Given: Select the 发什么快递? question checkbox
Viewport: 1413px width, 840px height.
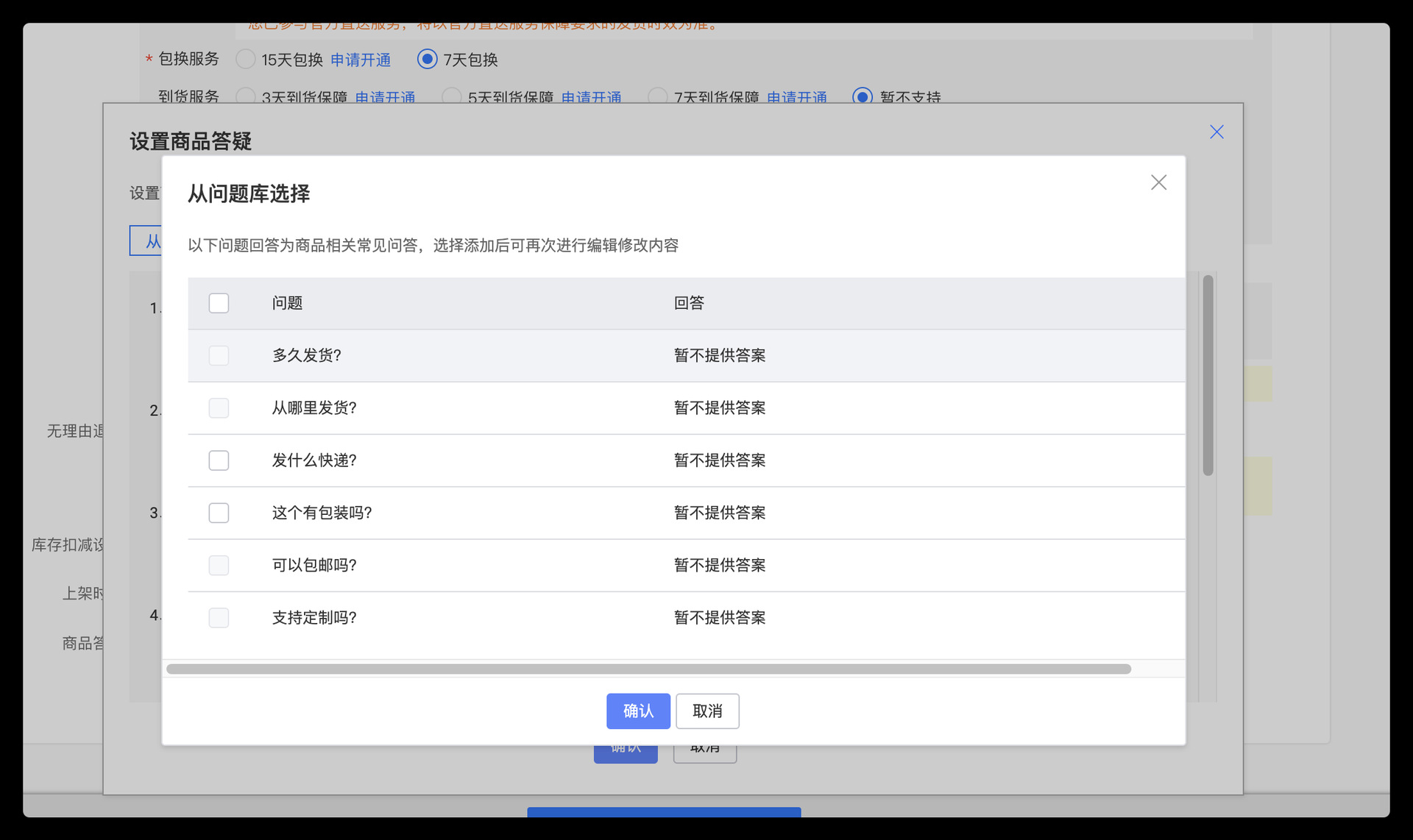Looking at the screenshot, I should [x=219, y=460].
